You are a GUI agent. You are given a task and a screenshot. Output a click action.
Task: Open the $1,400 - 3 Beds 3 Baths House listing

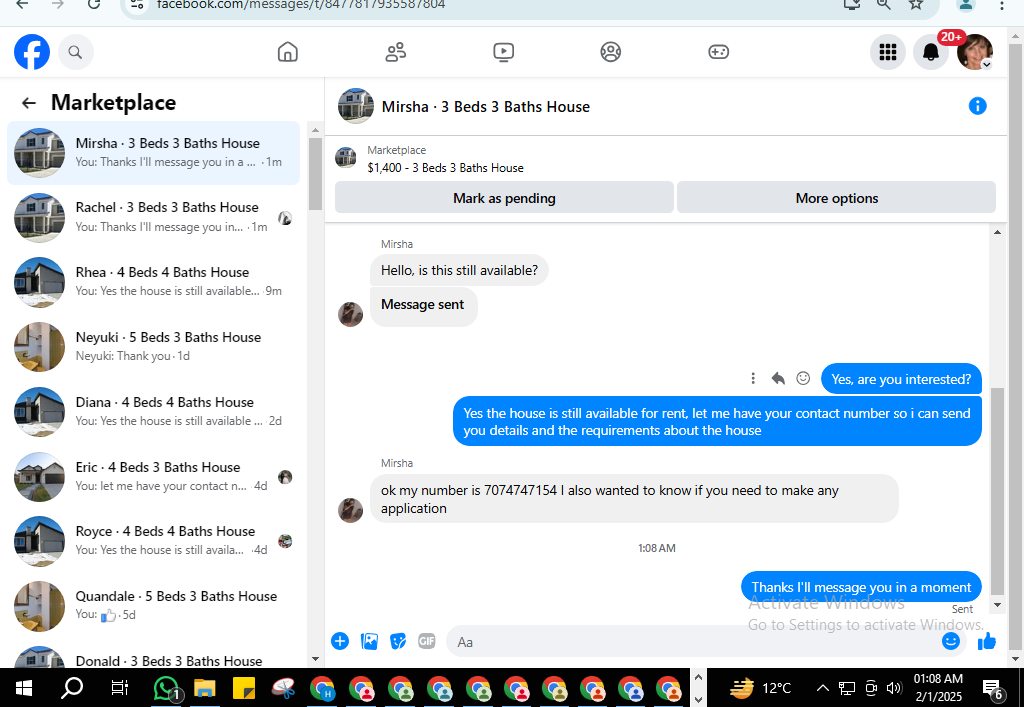[x=445, y=168]
